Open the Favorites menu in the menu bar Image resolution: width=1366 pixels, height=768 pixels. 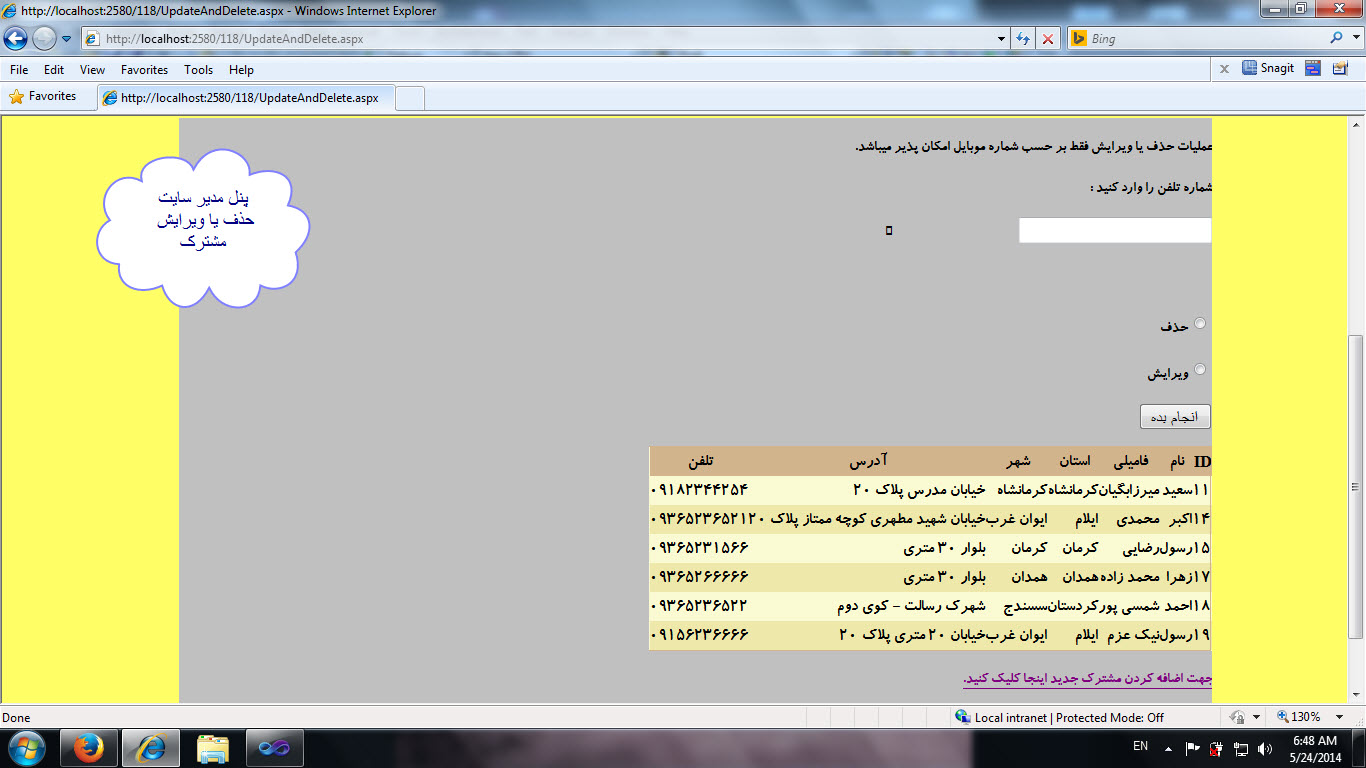point(145,70)
